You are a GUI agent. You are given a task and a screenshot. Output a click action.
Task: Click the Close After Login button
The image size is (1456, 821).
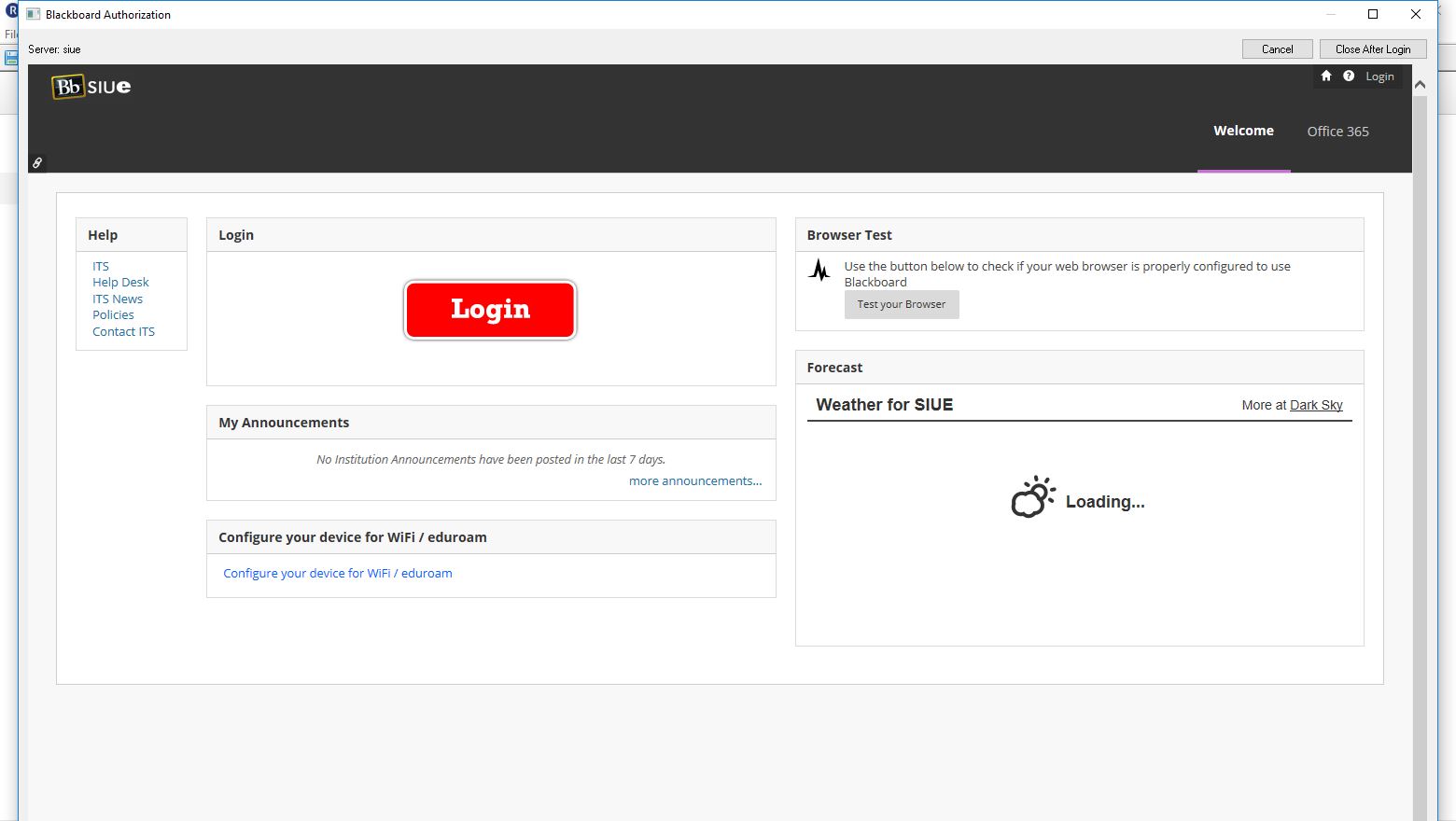[1372, 49]
